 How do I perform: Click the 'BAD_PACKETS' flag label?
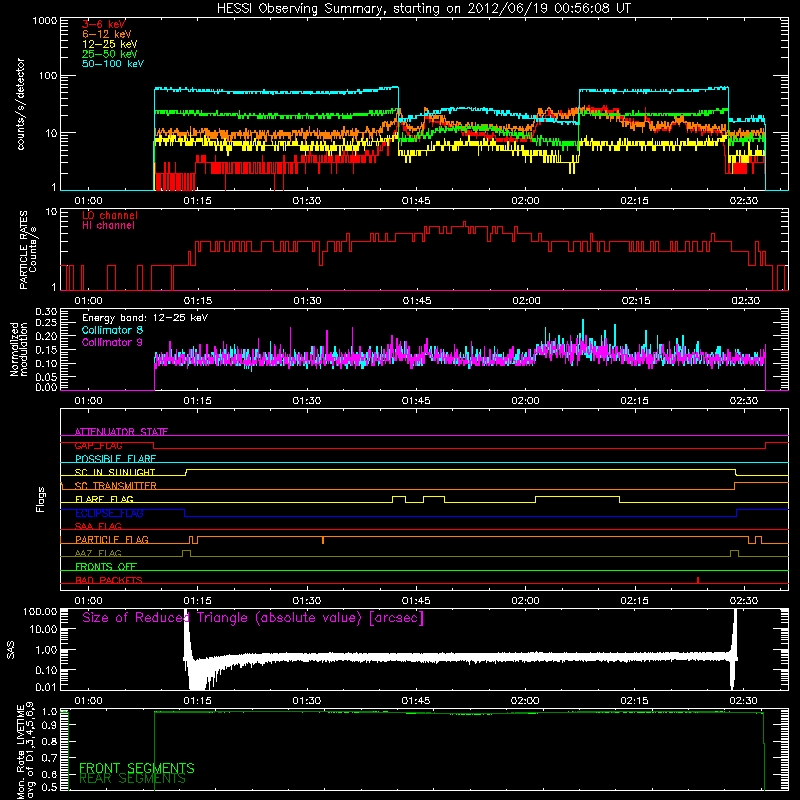click(x=109, y=580)
